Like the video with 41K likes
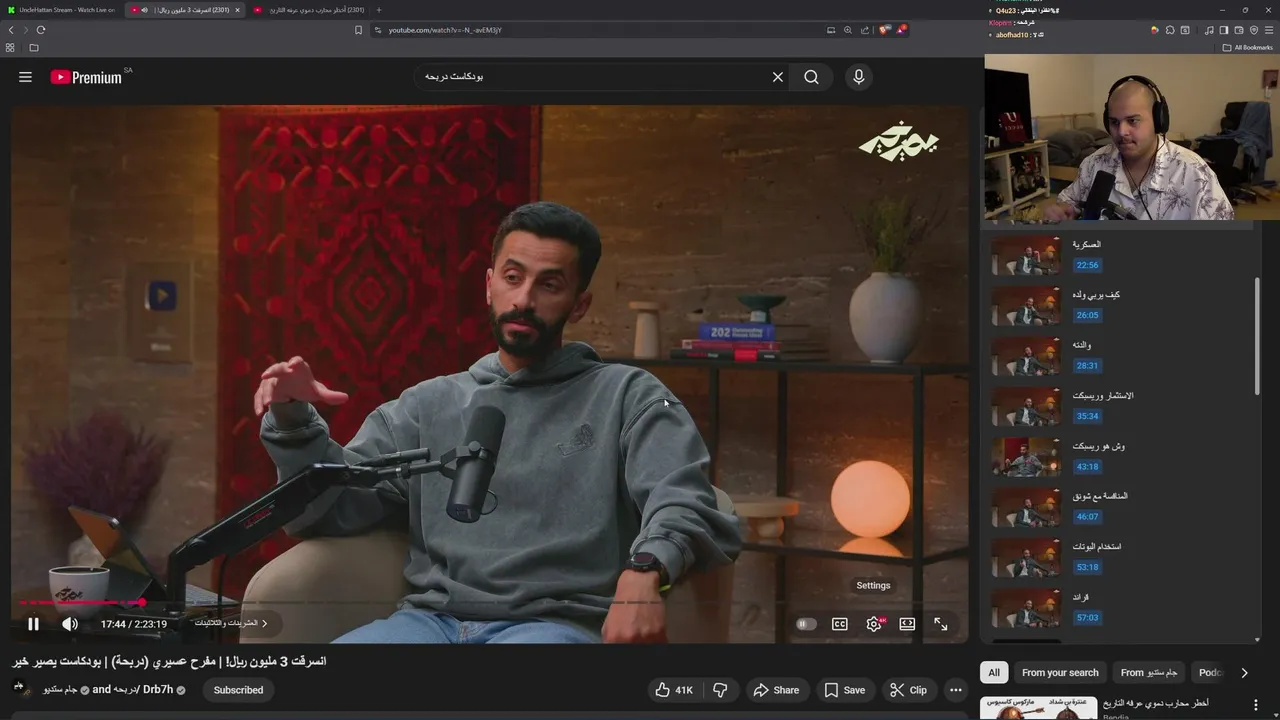Viewport: 1280px width, 720px height. pyautogui.click(x=674, y=690)
